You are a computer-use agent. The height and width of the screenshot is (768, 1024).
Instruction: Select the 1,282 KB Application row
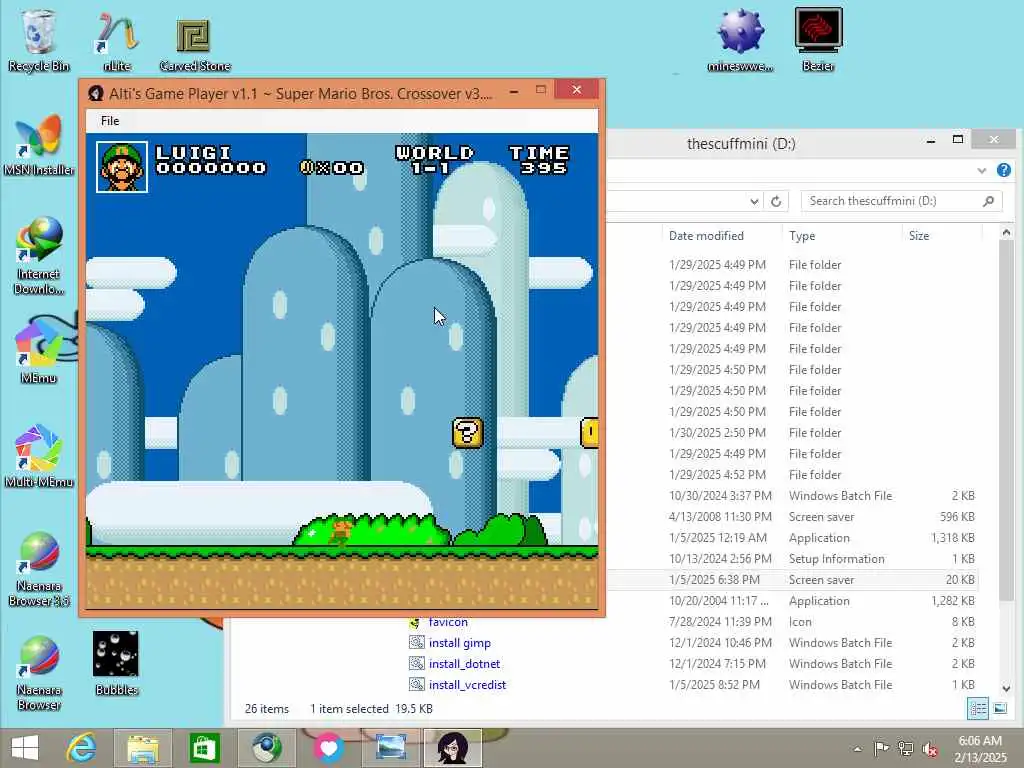[792, 600]
